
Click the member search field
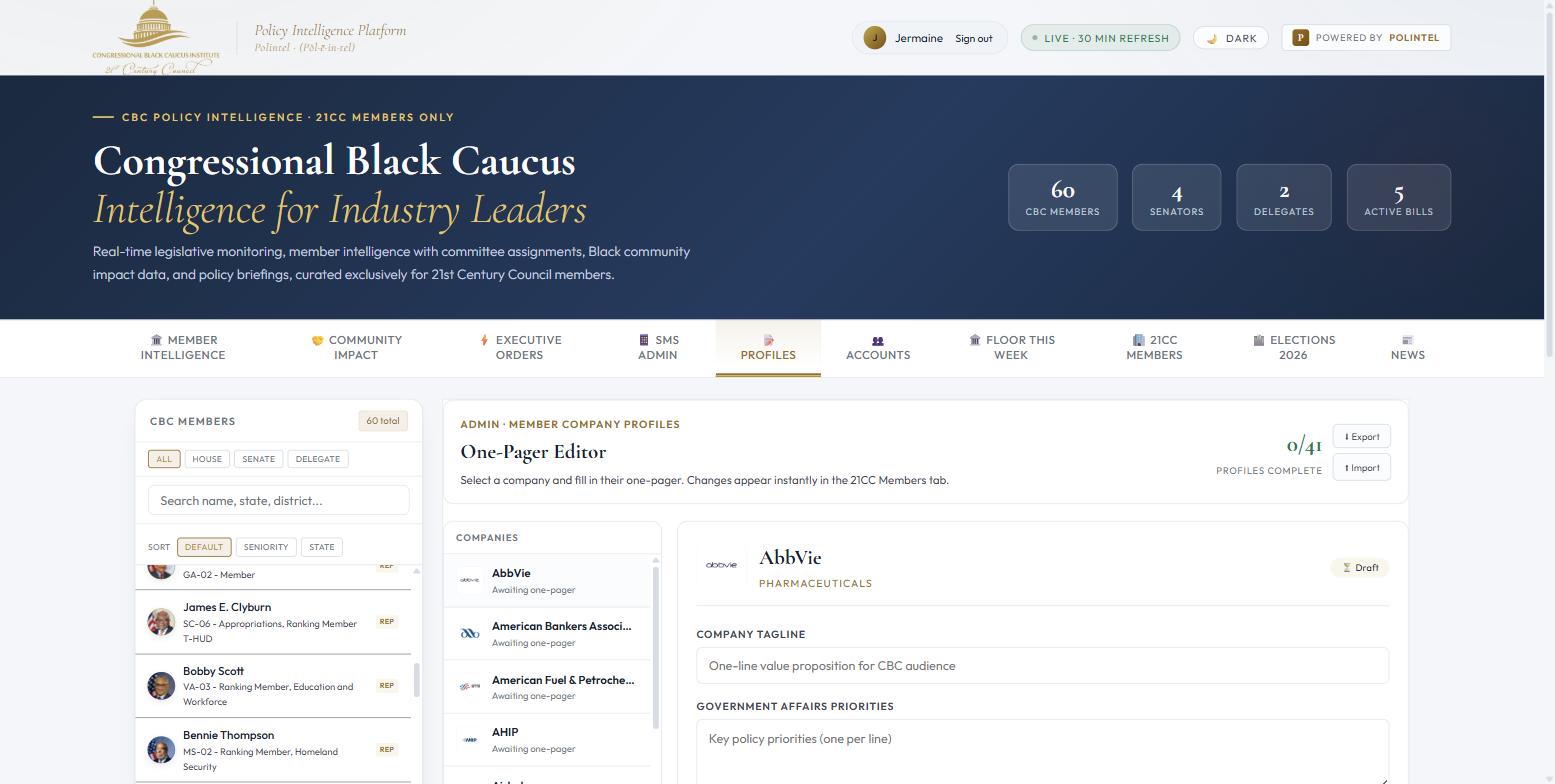[279, 501]
